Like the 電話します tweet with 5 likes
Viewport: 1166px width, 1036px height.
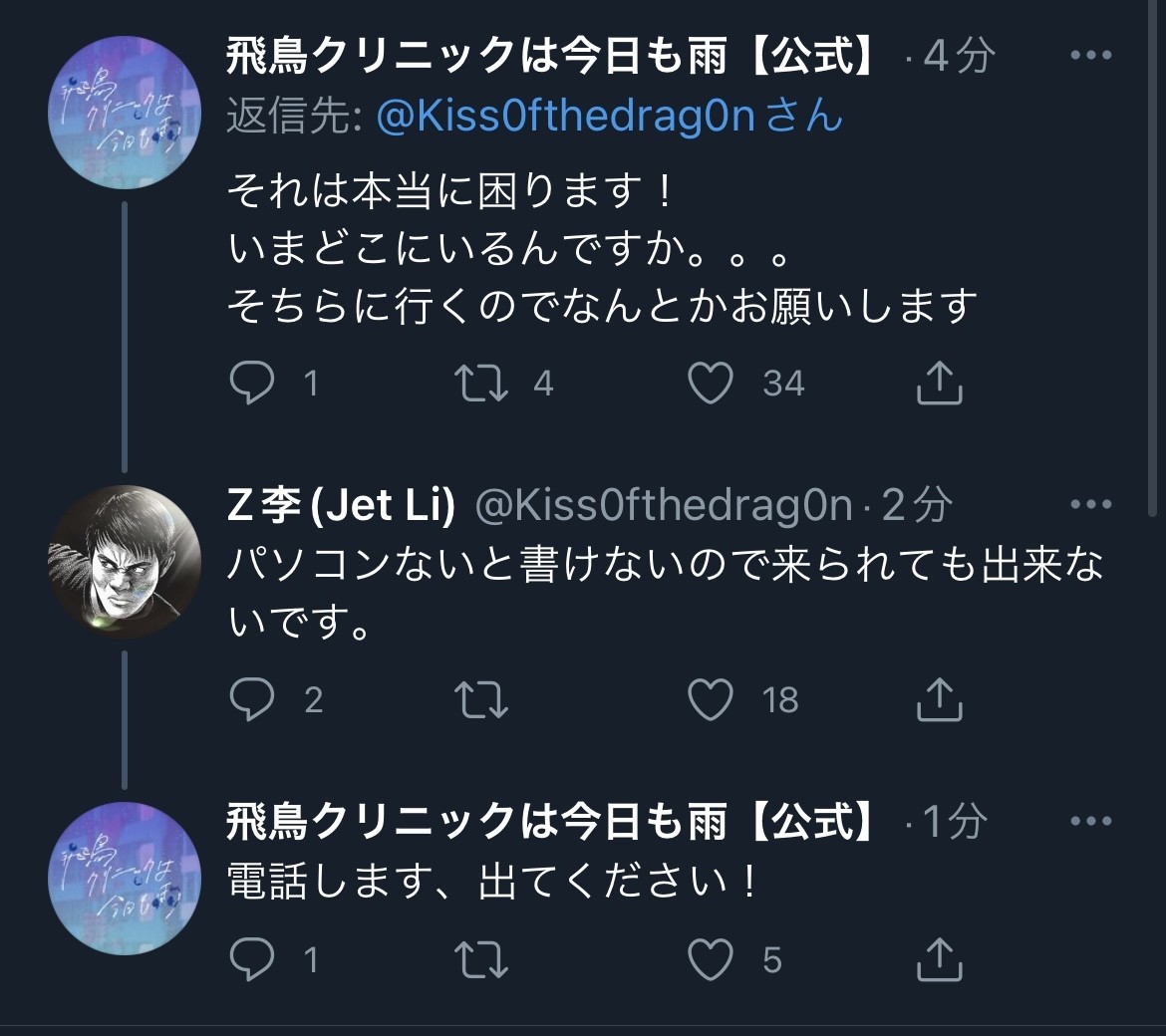click(x=712, y=959)
